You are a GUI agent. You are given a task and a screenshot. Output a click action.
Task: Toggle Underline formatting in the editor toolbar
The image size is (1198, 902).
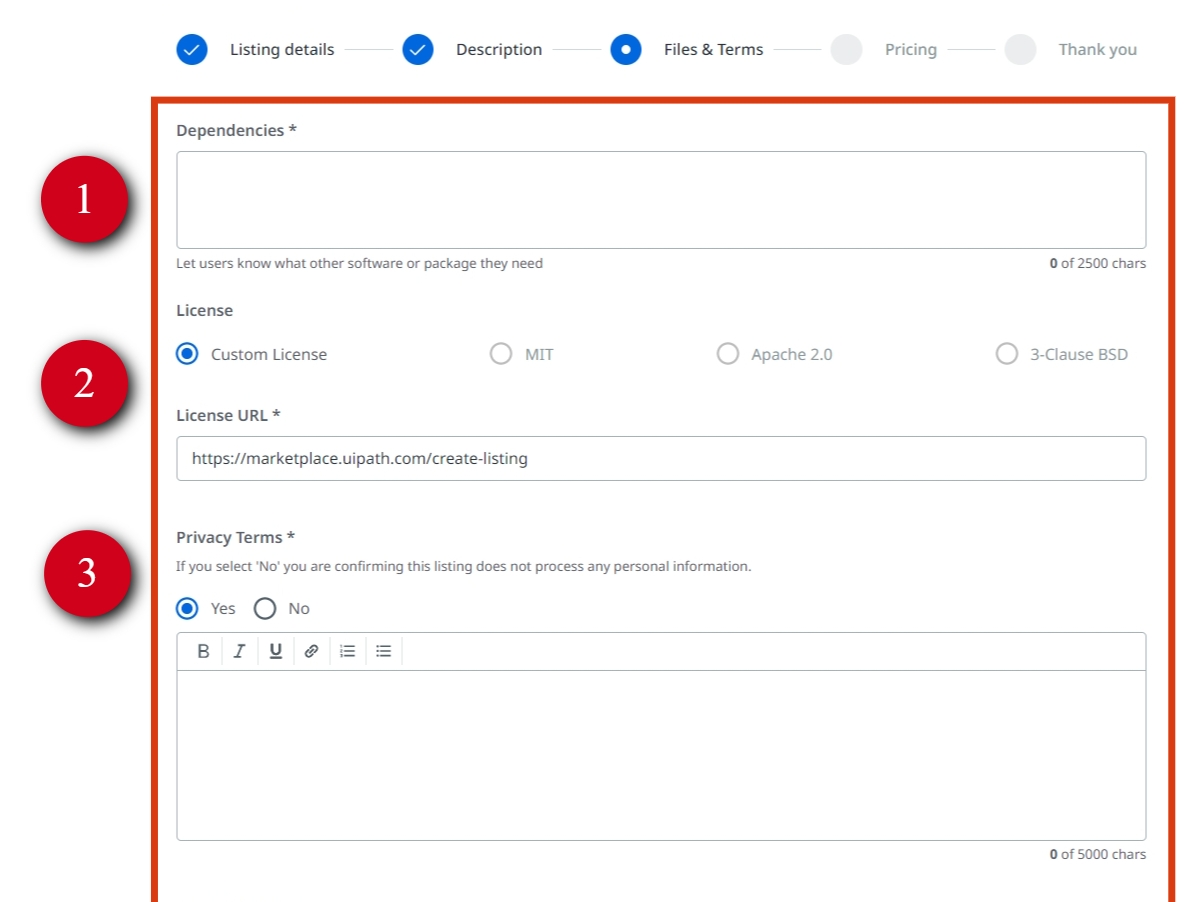276,651
